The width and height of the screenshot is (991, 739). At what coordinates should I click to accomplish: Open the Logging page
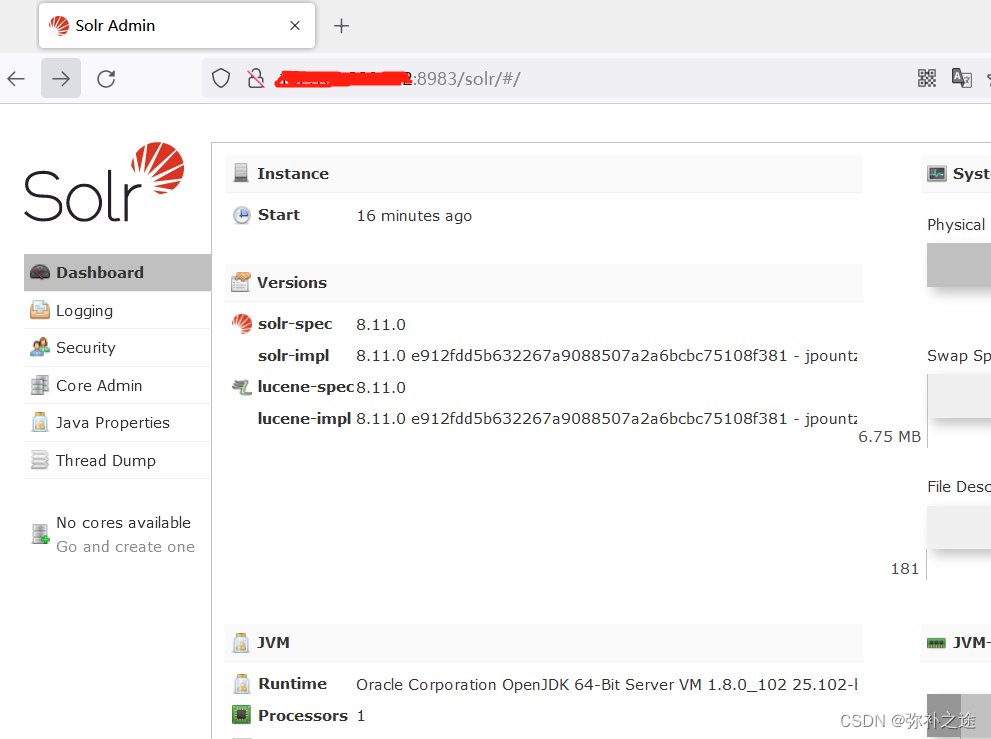tap(118, 310)
